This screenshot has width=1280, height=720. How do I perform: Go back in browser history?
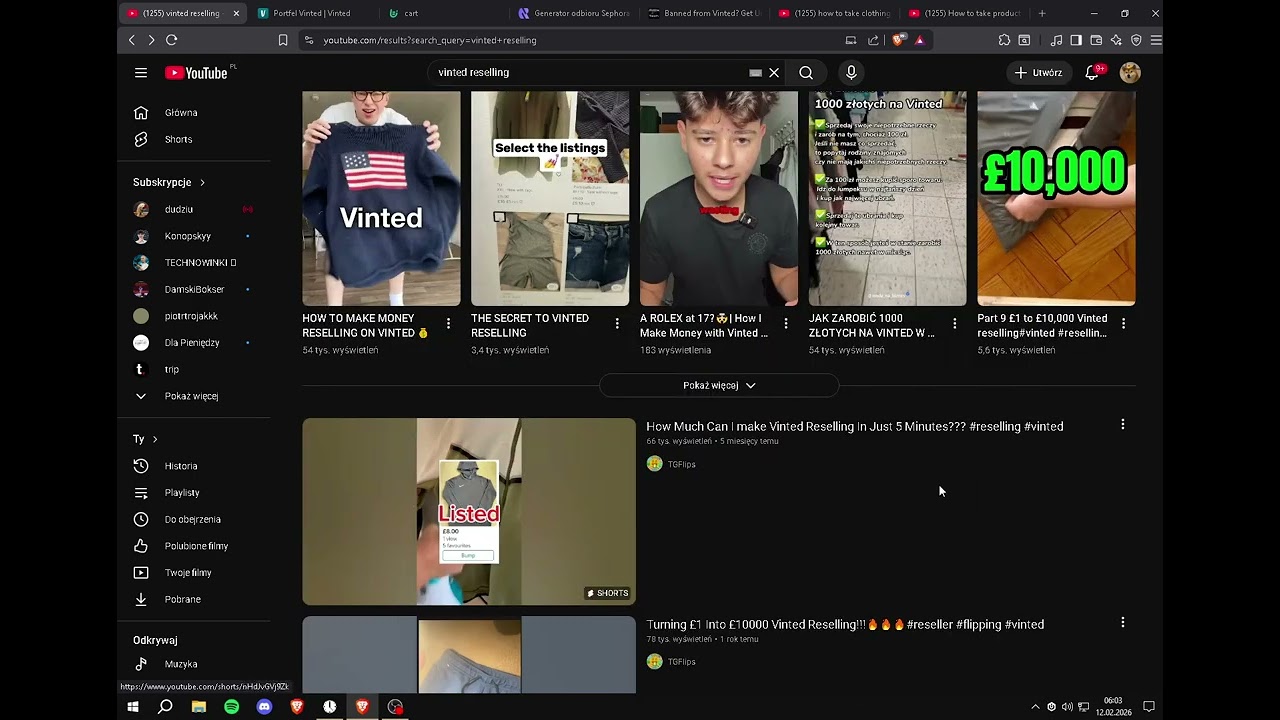tap(132, 40)
